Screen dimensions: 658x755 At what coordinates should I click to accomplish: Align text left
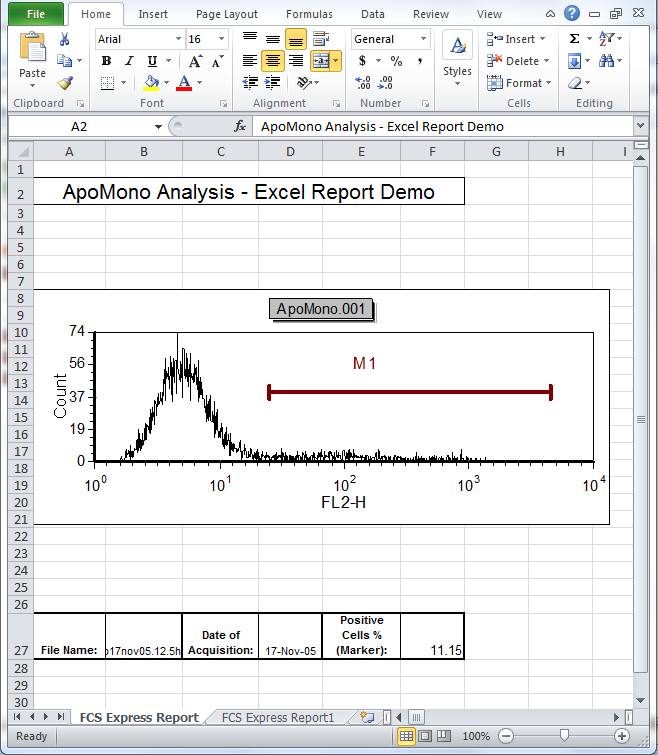click(x=250, y=61)
